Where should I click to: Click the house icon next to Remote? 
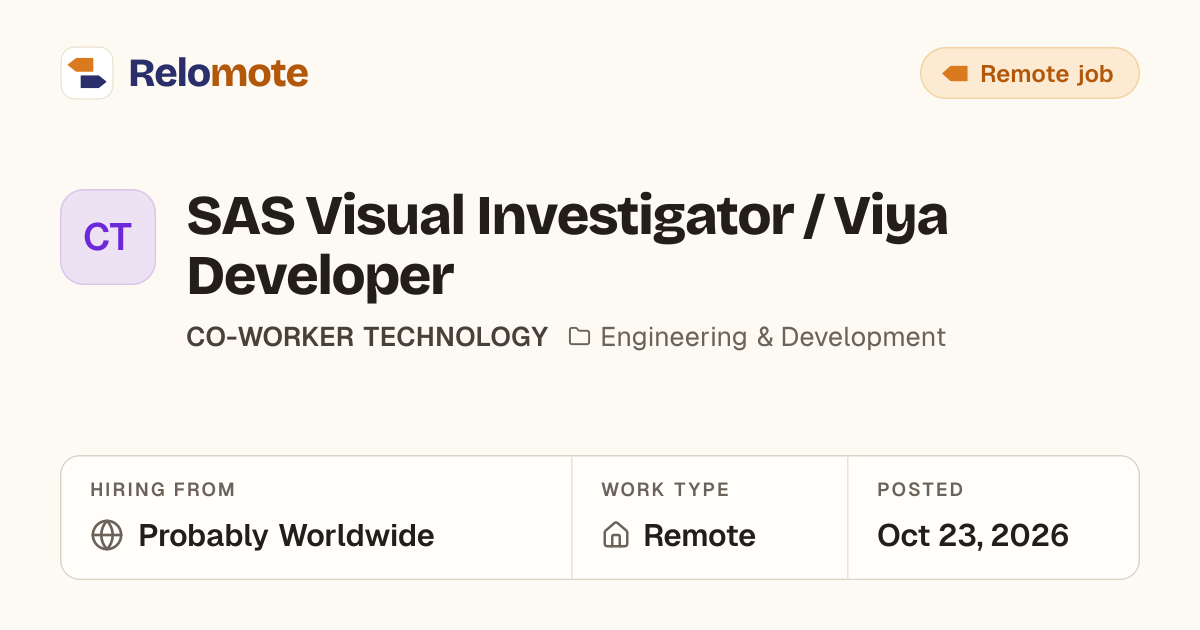[x=616, y=535]
